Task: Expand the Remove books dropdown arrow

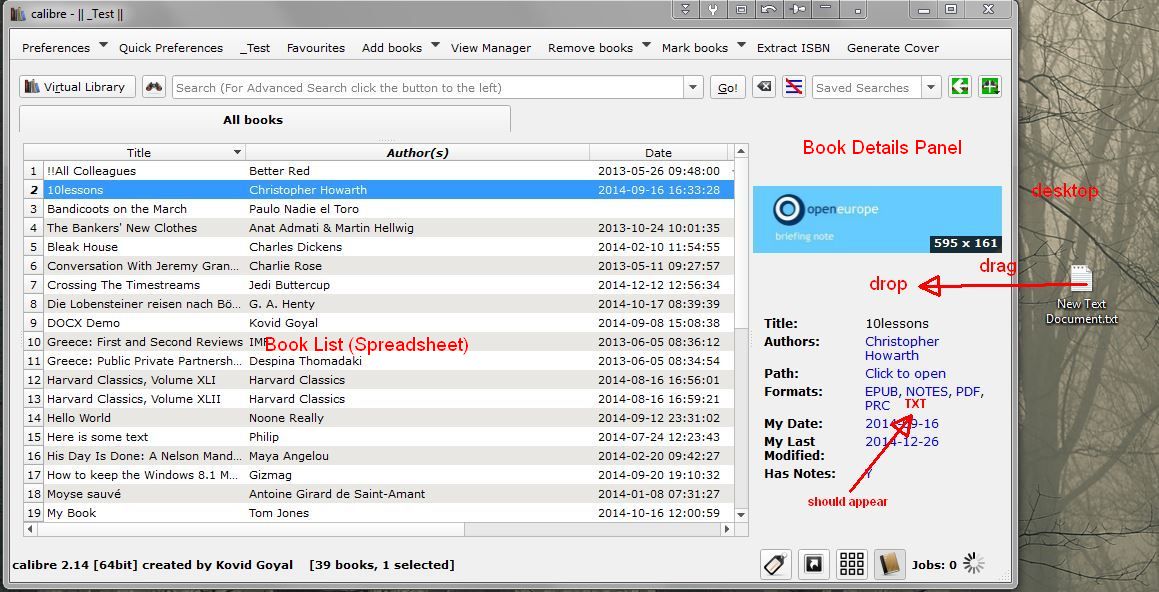Action: click(x=646, y=45)
